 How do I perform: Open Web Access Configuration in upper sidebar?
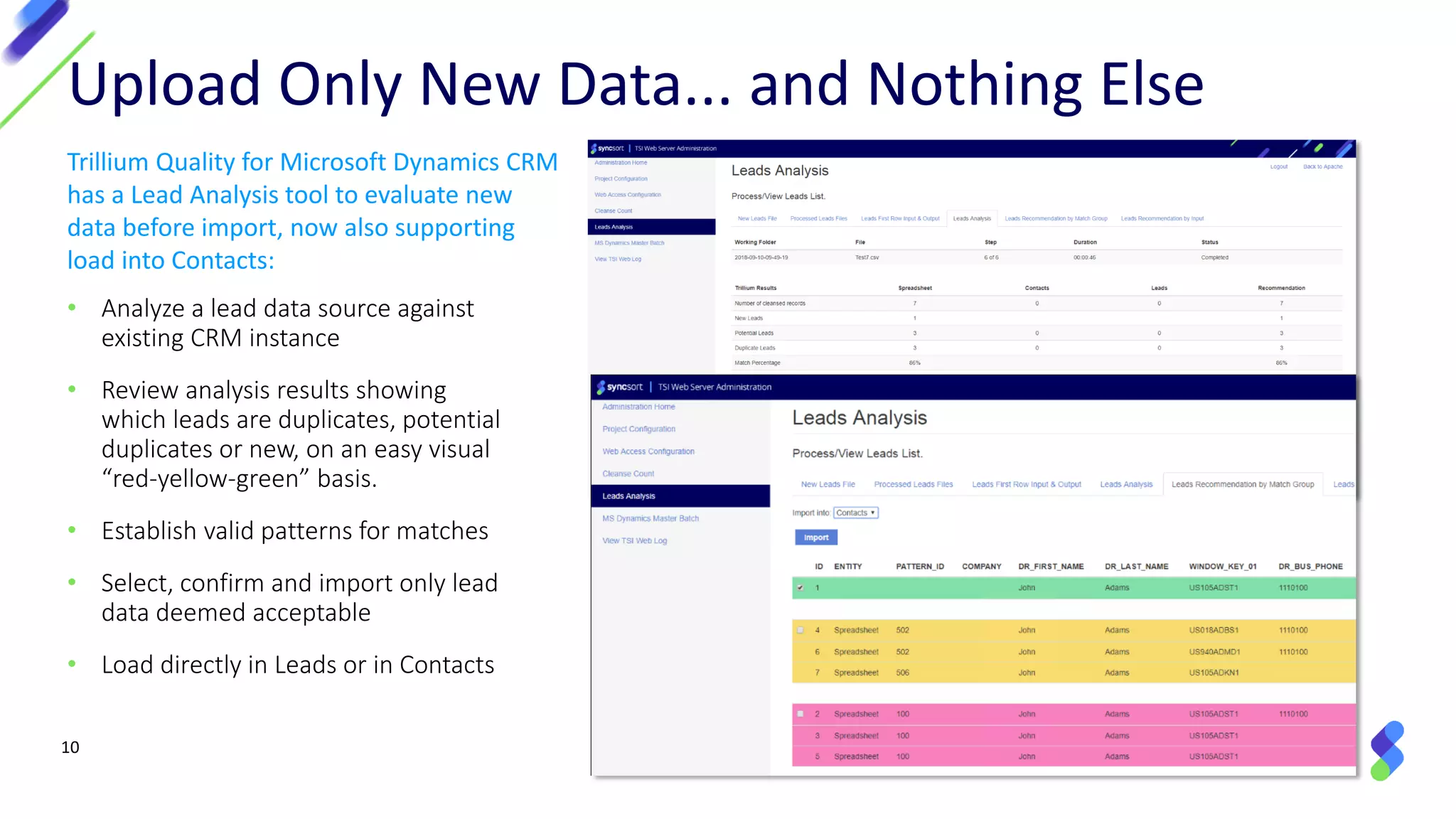tap(628, 195)
